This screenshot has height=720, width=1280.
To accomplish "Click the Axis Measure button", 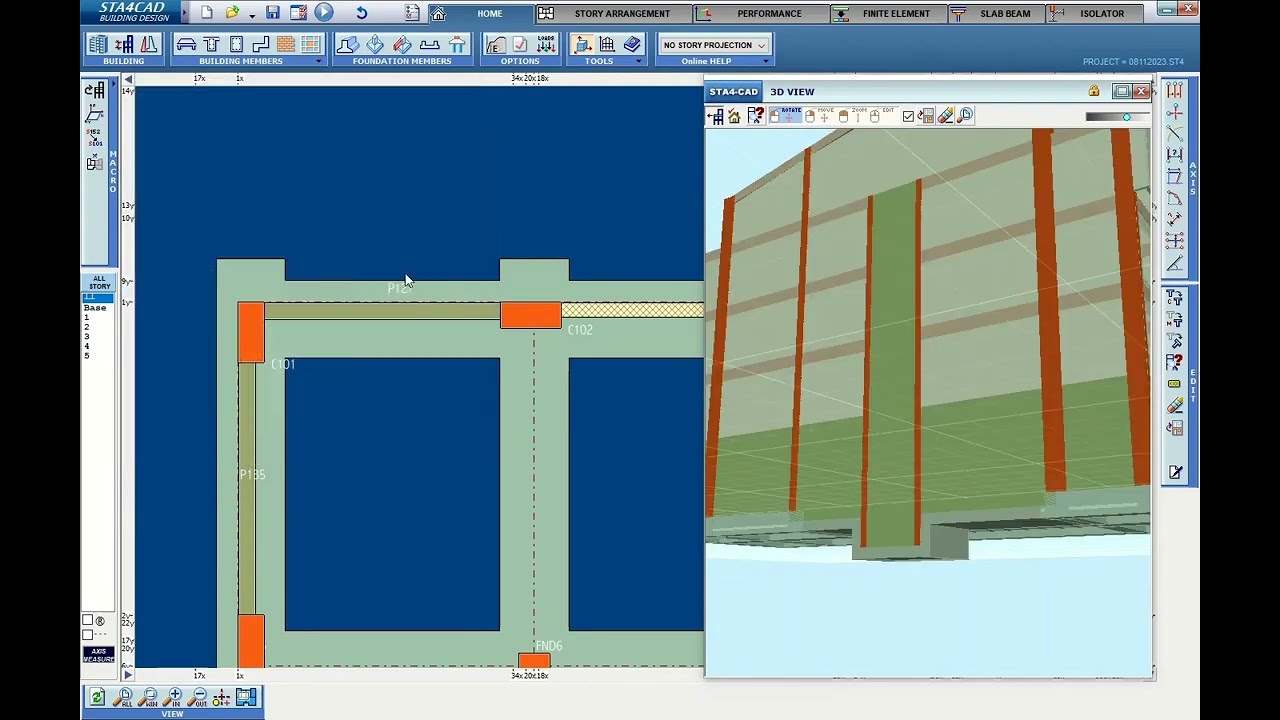I will [99, 654].
